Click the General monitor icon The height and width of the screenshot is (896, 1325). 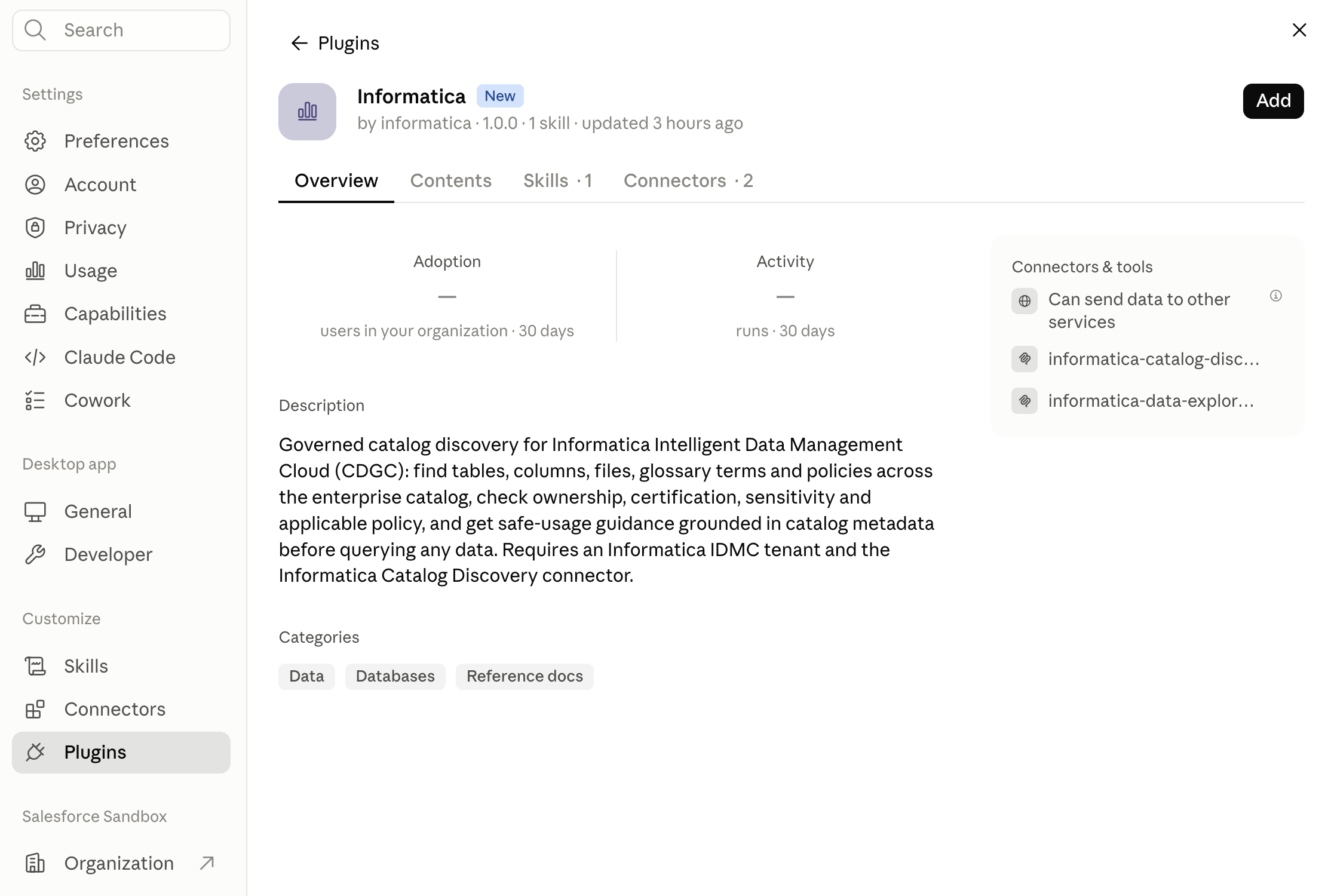coord(35,511)
